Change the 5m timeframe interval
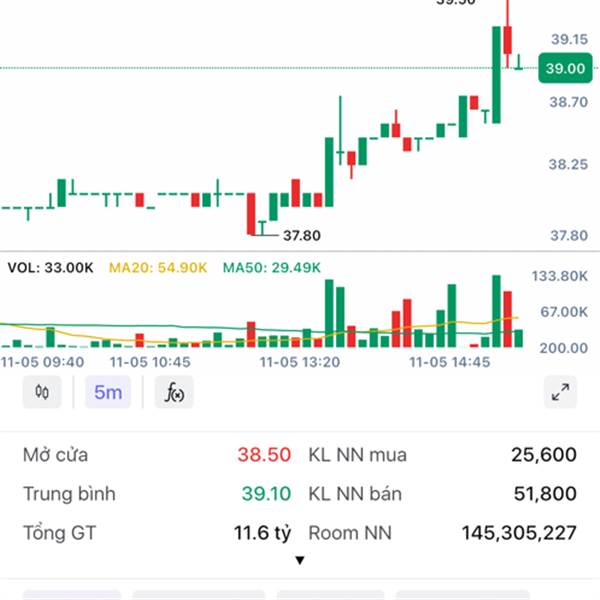600x600 pixels. tap(108, 392)
